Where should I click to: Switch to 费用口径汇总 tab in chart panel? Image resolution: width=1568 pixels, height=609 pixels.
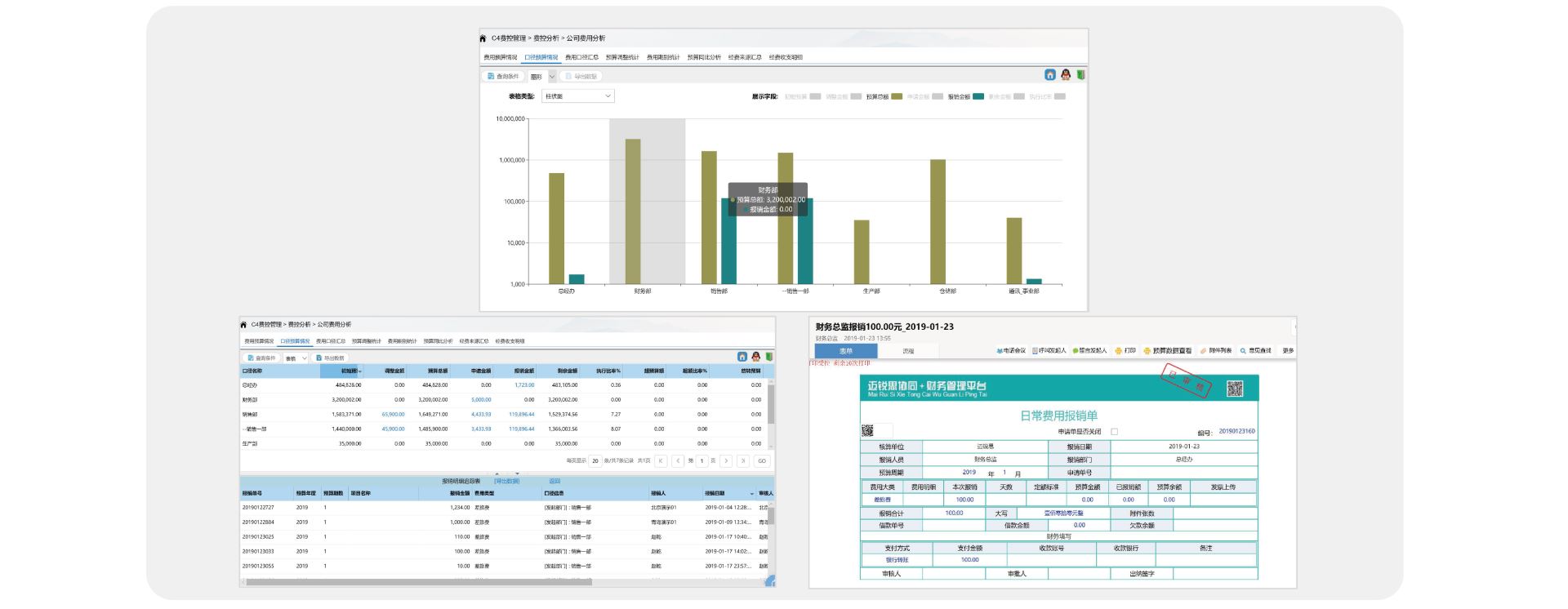(x=581, y=57)
